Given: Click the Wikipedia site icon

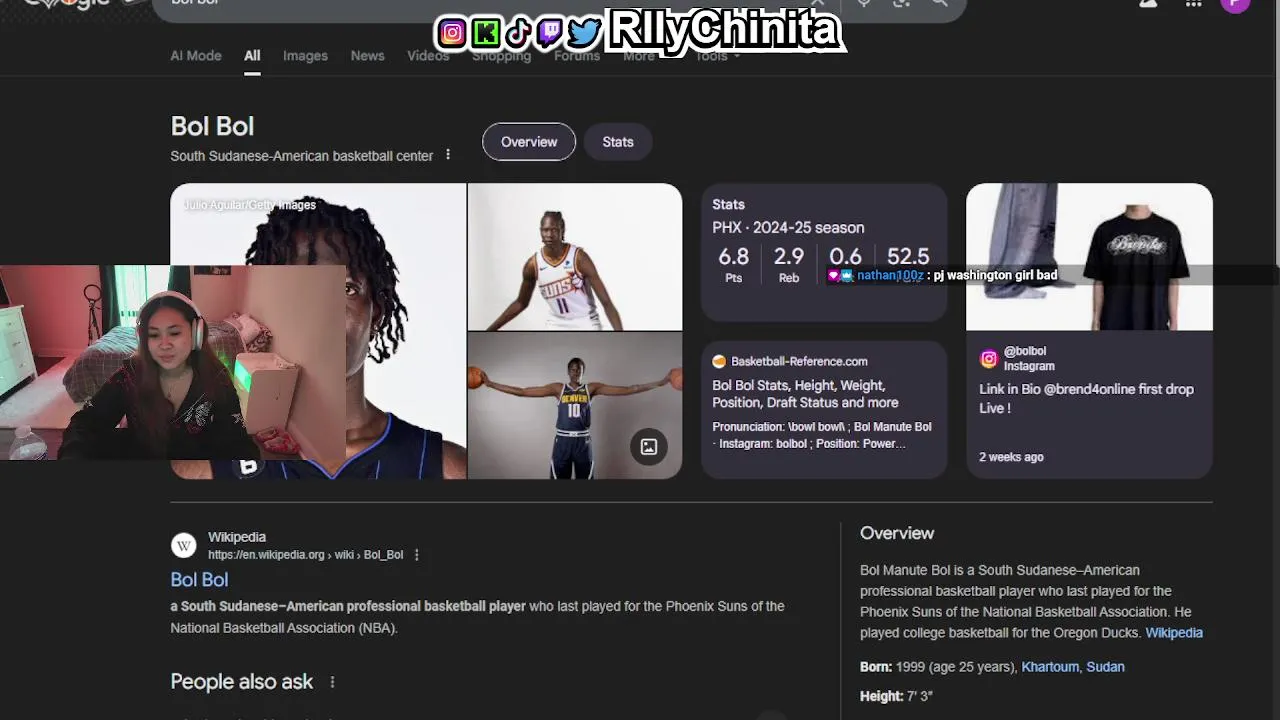Looking at the screenshot, I should pyautogui.click(x=183, y=545).
